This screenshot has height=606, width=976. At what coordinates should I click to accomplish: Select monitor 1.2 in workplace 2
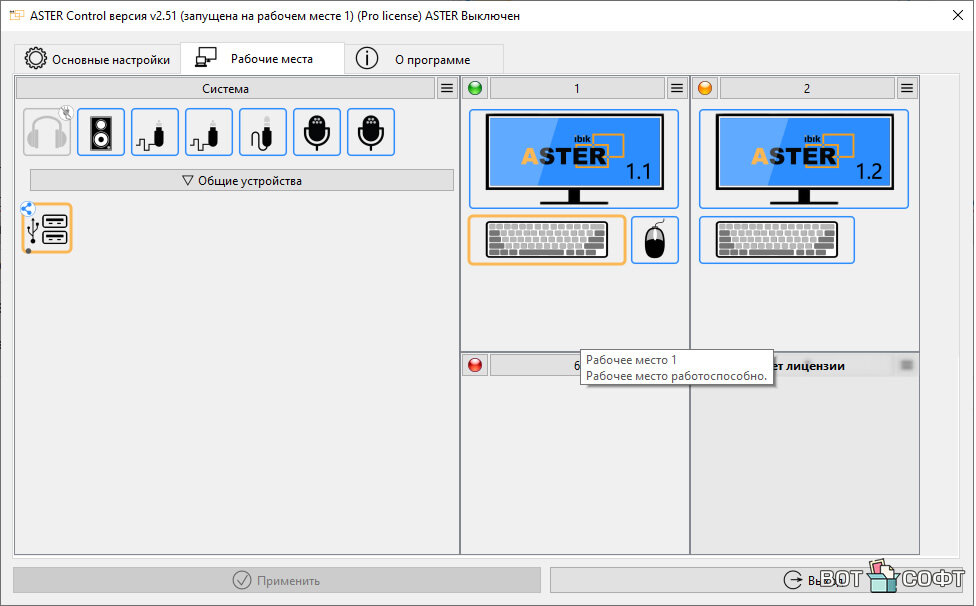(803, 158)
